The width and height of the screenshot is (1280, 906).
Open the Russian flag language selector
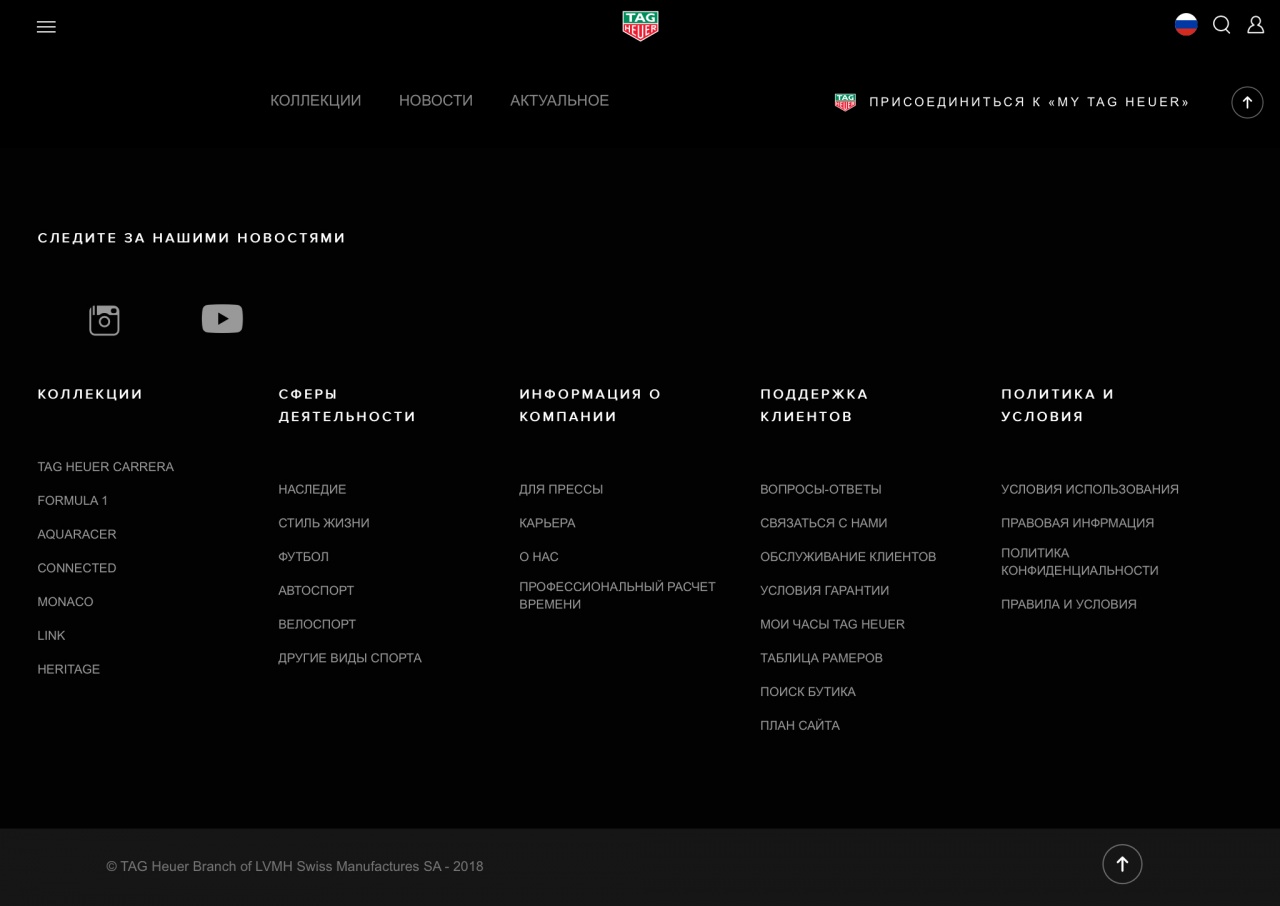click(x=1186, y=25)
